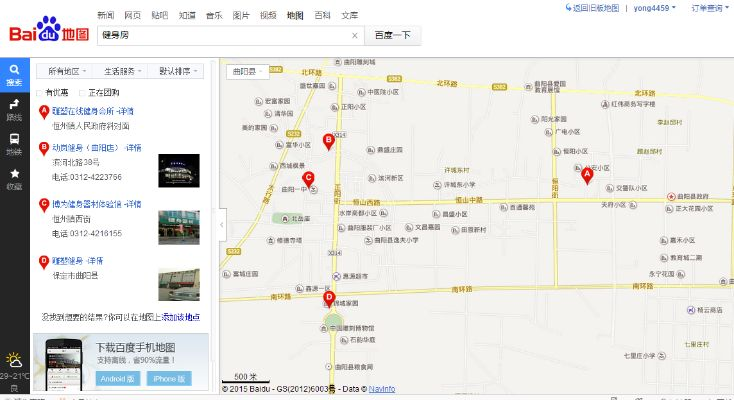This screenshot has width=734, height=400.
Task: Open the favorites star in sidebar
Action: coord(15,179)
